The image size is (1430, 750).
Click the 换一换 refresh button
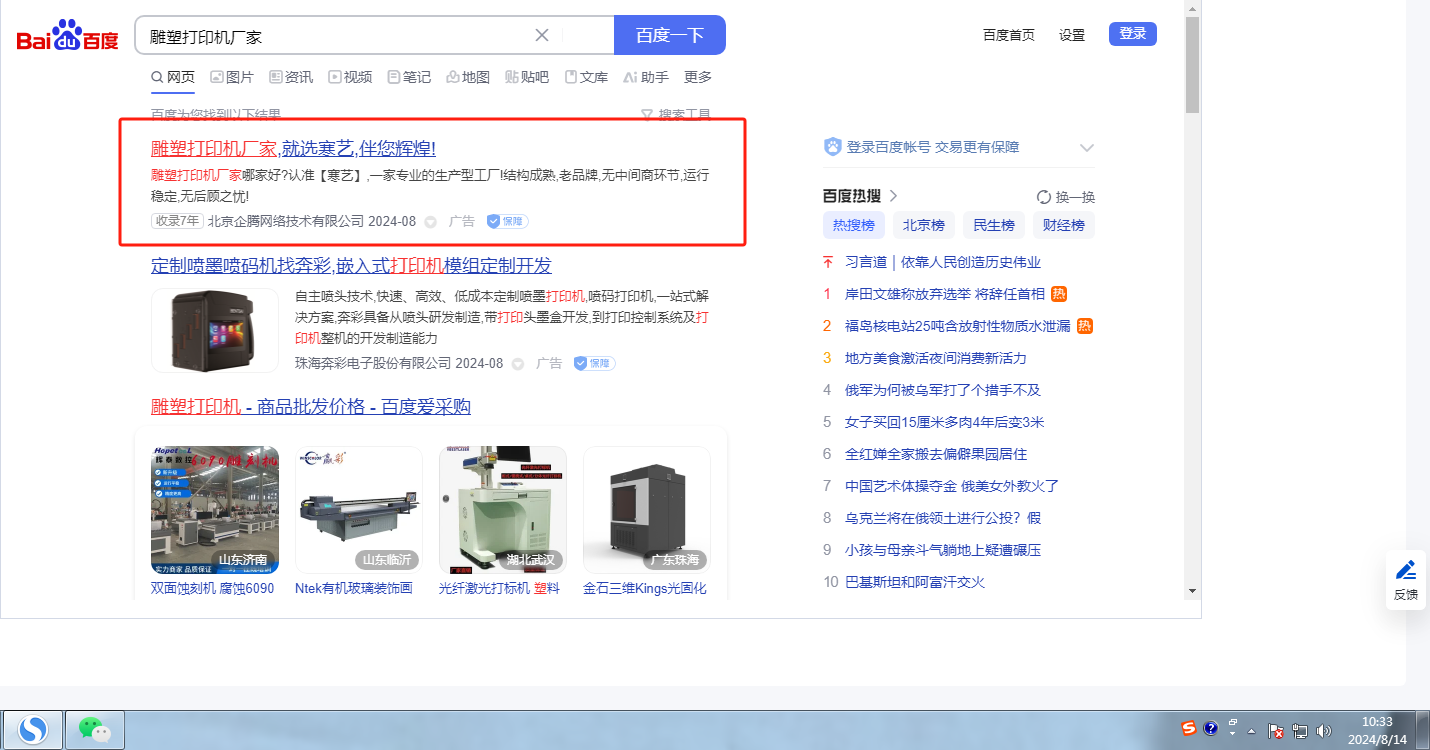coord(1066,197)
